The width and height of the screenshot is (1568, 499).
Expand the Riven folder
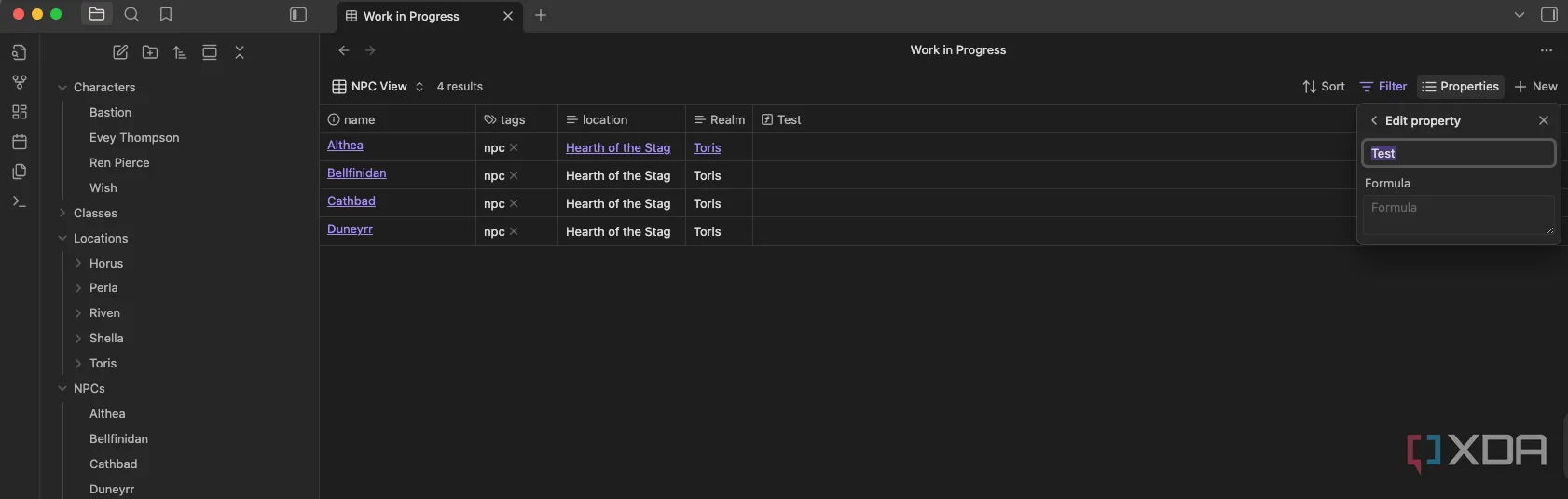[x=78, y=313]
